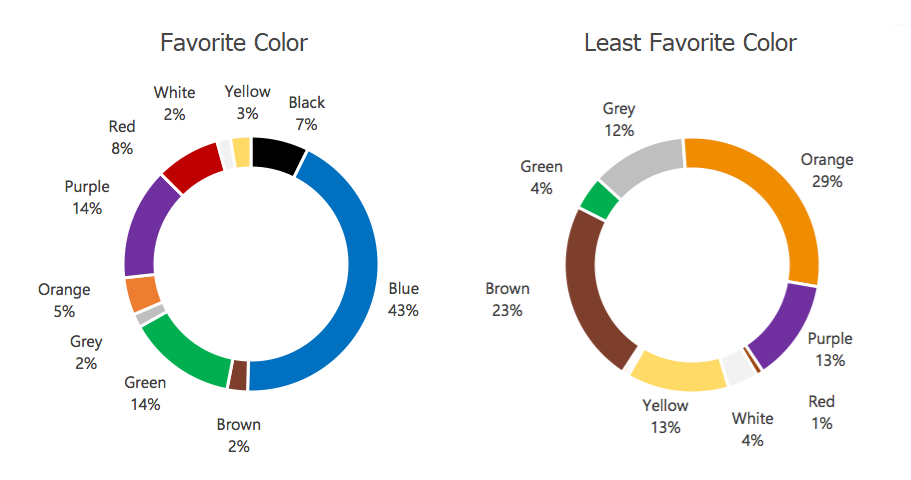
Task: Select the "Red 1%" data label
Action: (821, 412)
